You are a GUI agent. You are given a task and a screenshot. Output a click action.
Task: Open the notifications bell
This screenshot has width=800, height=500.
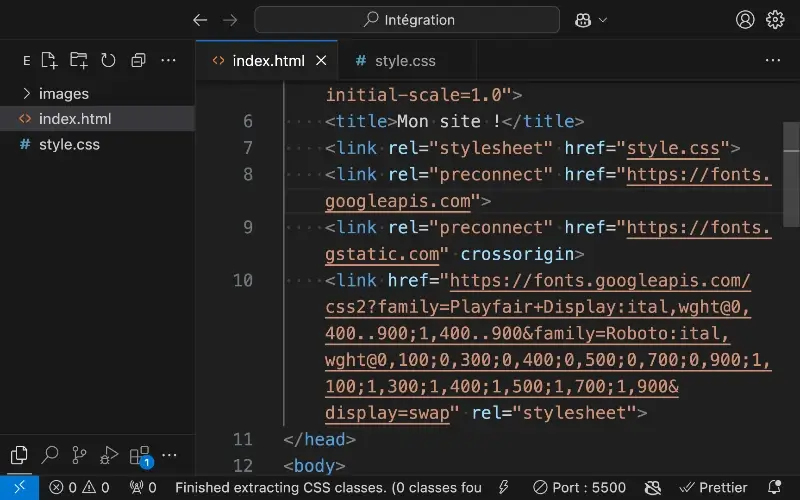[774, 488]
